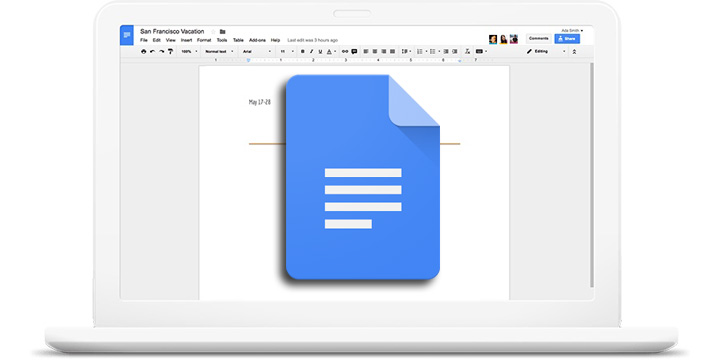This screenshot has width=720, height=360.
Task: Click the clear formatting icon
Action: tap(467, 51)
